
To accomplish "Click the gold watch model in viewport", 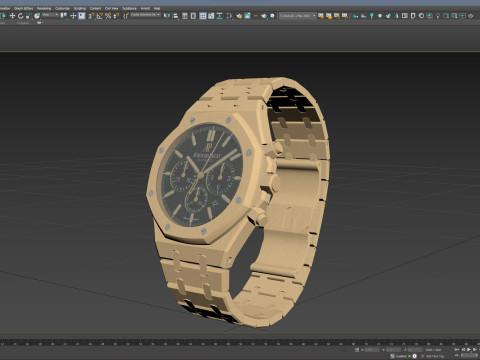I will point(238,202).
